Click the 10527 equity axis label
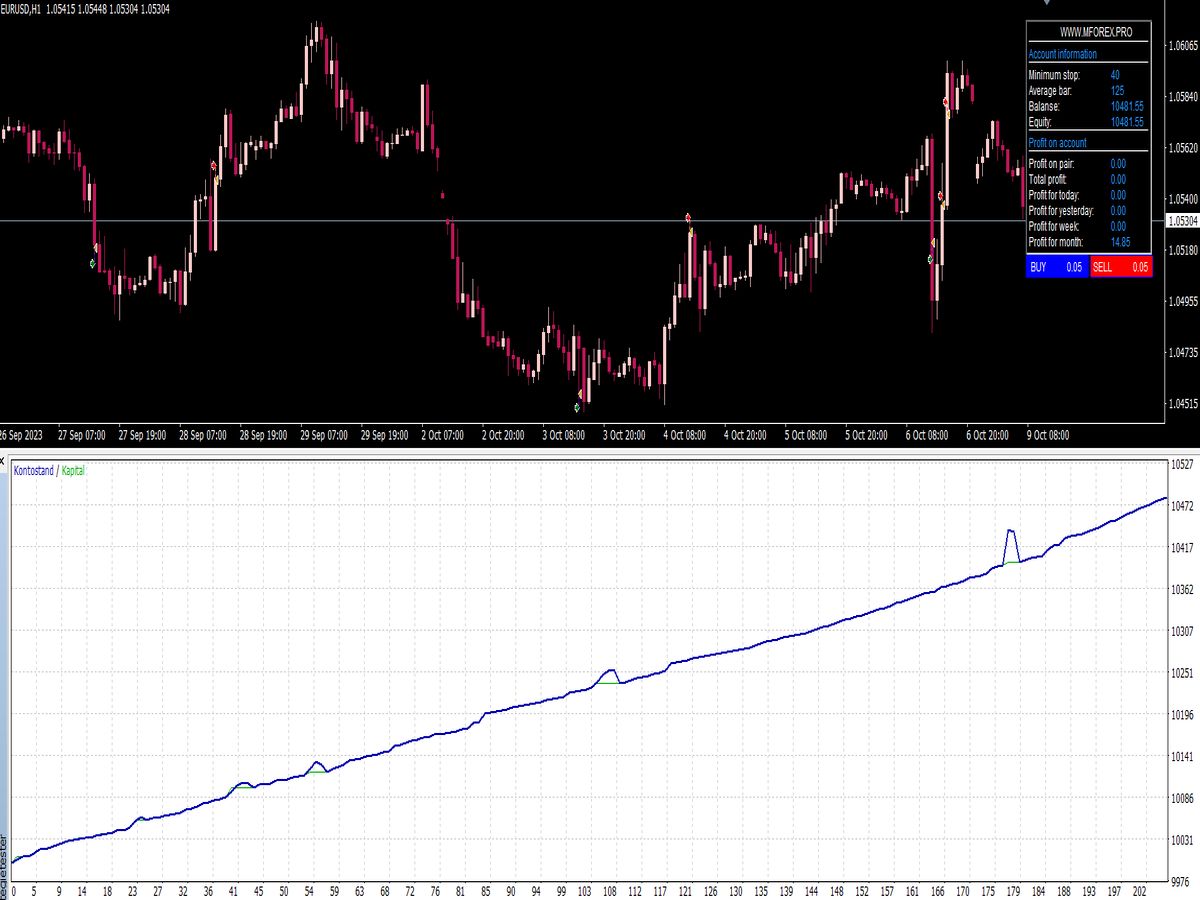Viewport: 1200px width, 900px height. click(x=1184, y=465)
